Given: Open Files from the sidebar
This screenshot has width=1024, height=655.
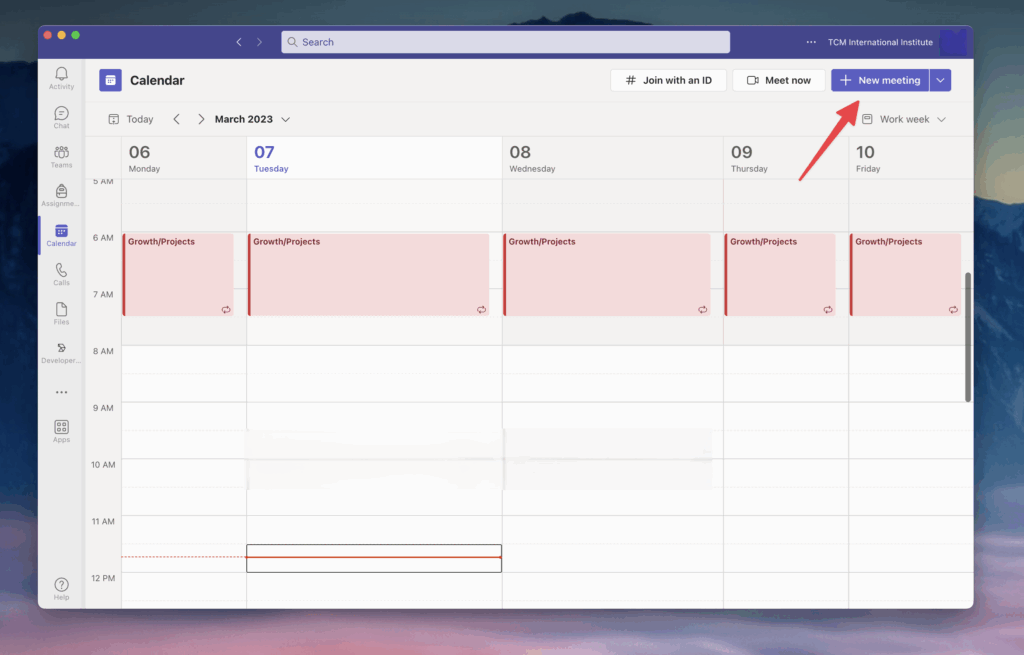Looking at the screenshot, I should [61, 313].
